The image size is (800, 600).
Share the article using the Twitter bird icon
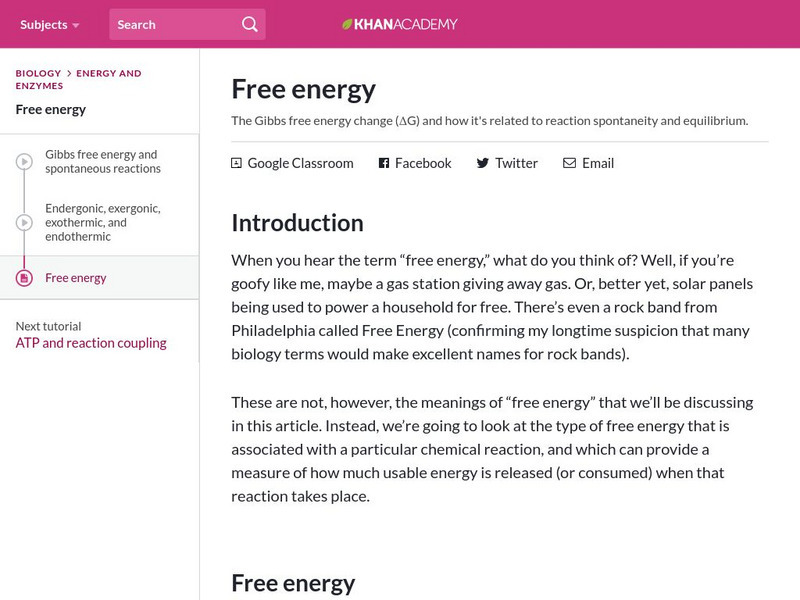point(481,162)
